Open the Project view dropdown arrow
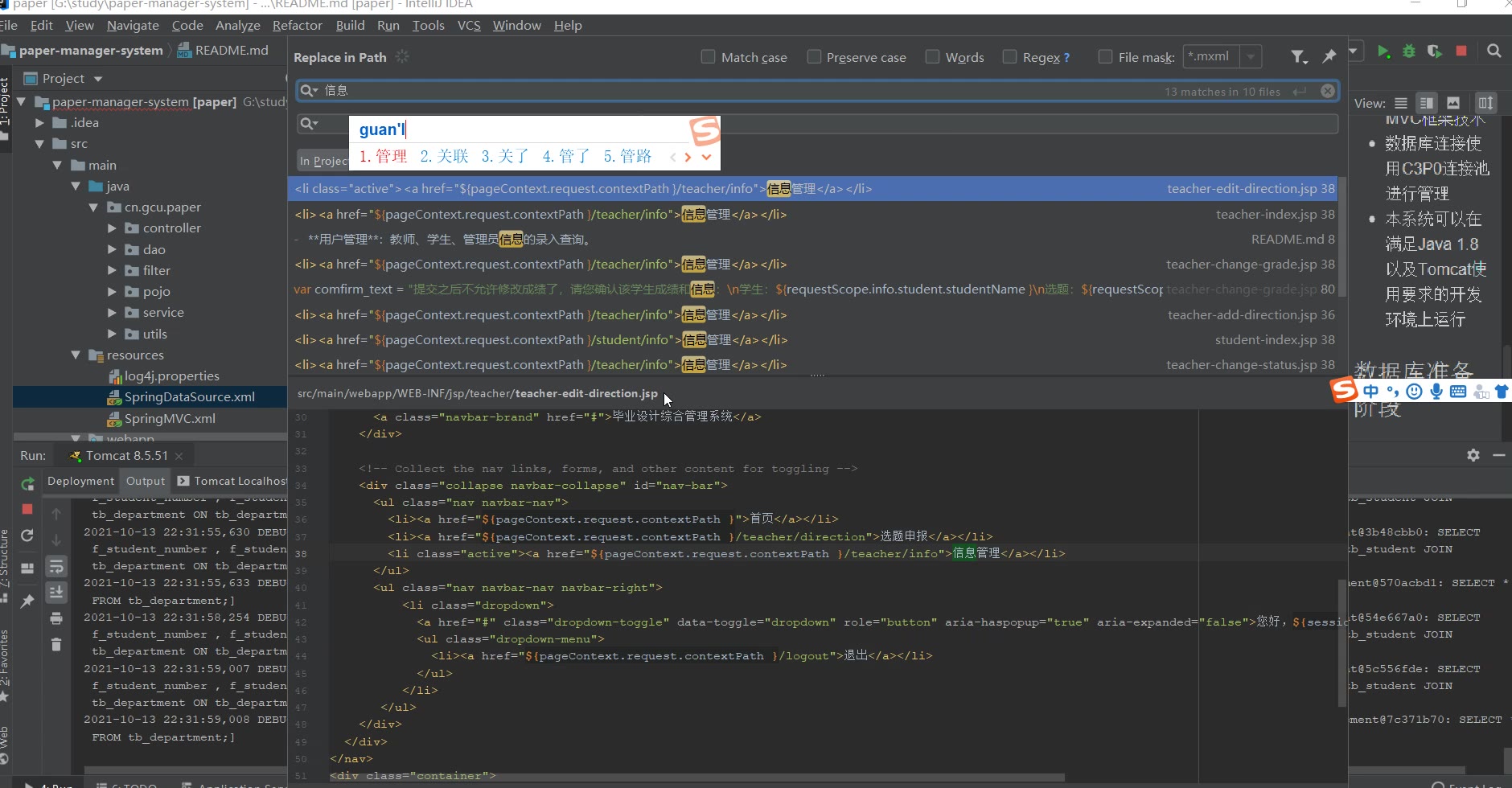1512x788 pixels. pyautogui.click(x=98, y=79)
